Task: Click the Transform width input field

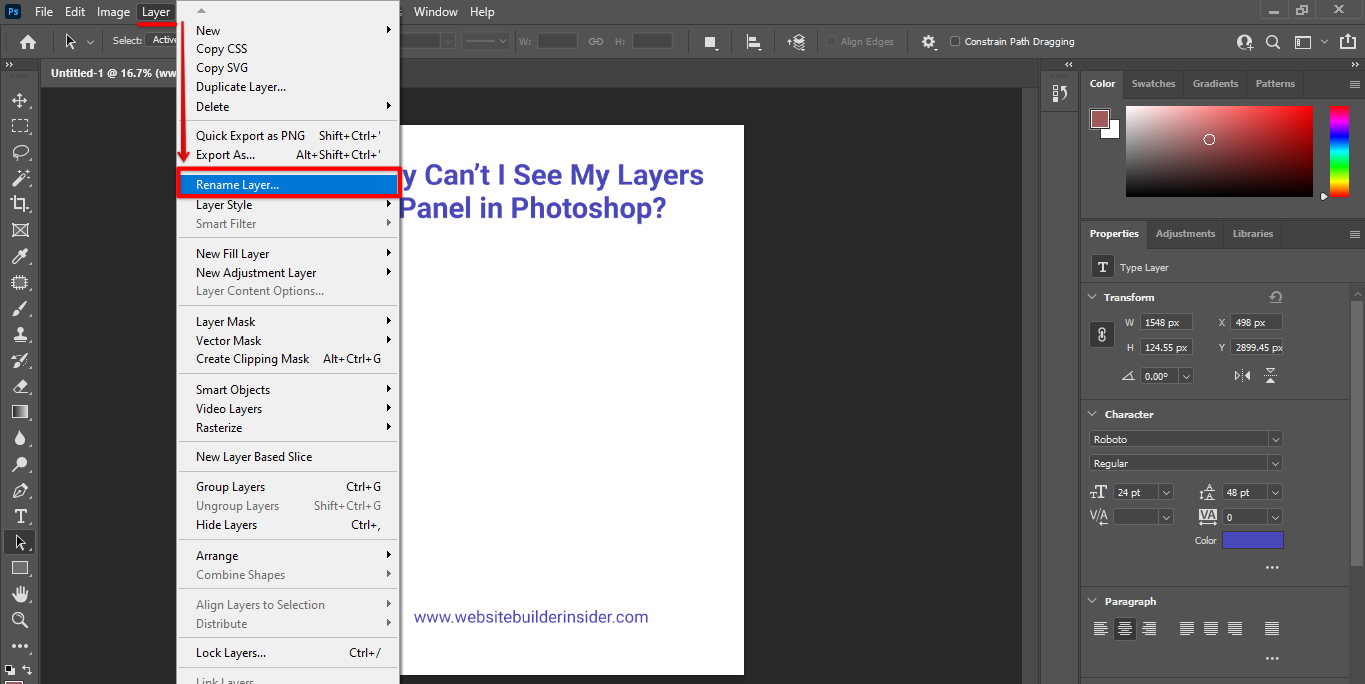Action: coord(1166,323)
